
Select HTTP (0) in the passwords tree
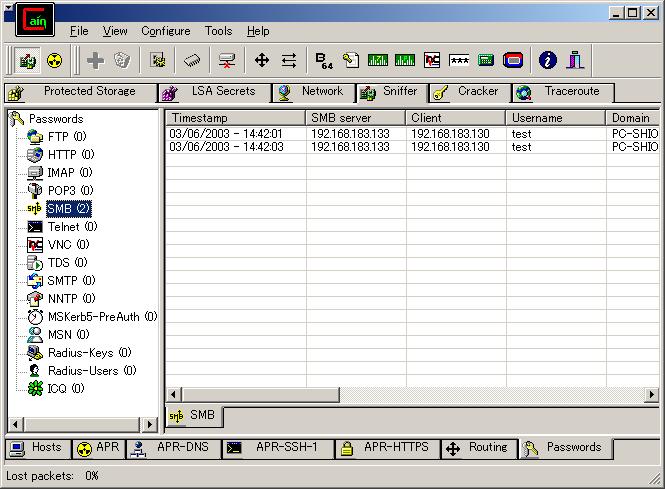coord(71,154)
